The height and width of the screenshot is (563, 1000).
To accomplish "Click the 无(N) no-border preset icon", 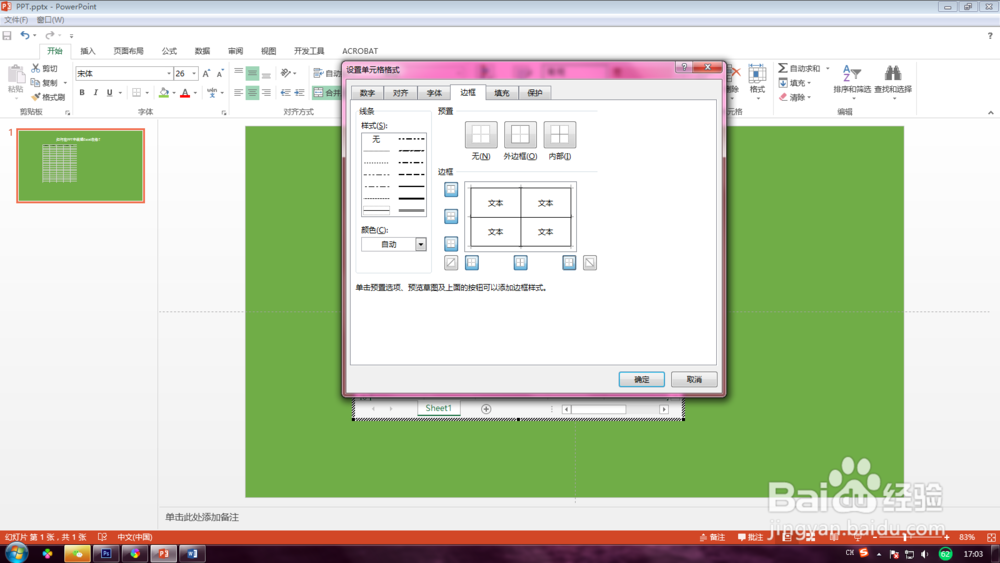I will point(481,135).
